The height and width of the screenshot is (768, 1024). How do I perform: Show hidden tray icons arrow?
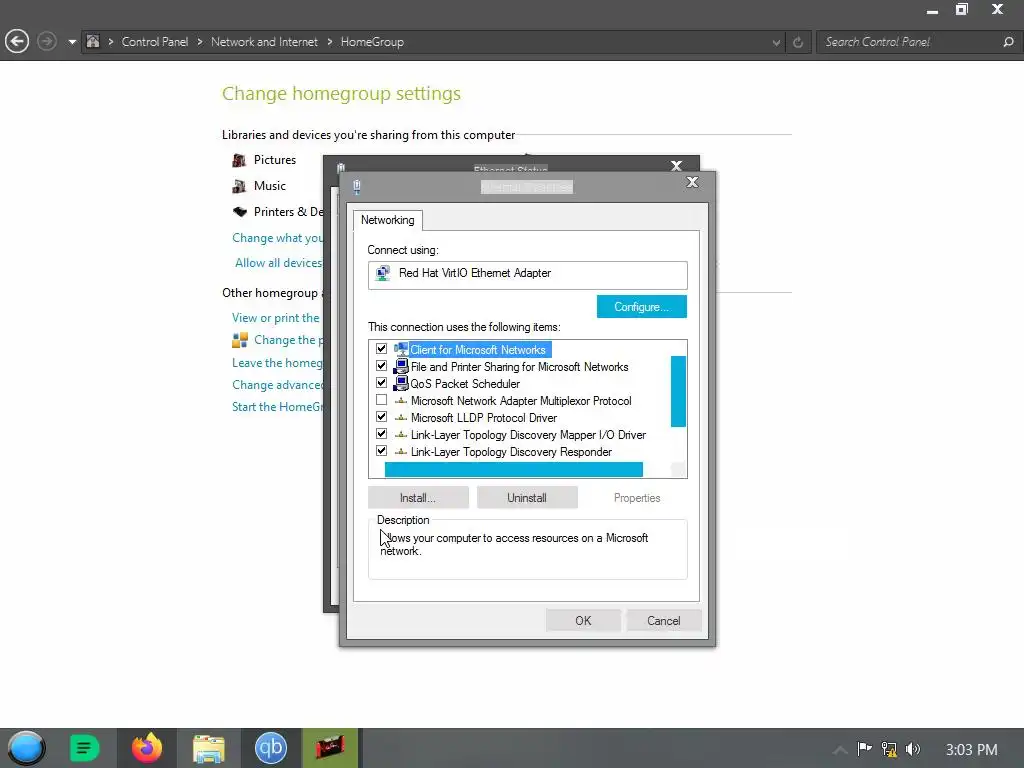[x=840, y=750]
